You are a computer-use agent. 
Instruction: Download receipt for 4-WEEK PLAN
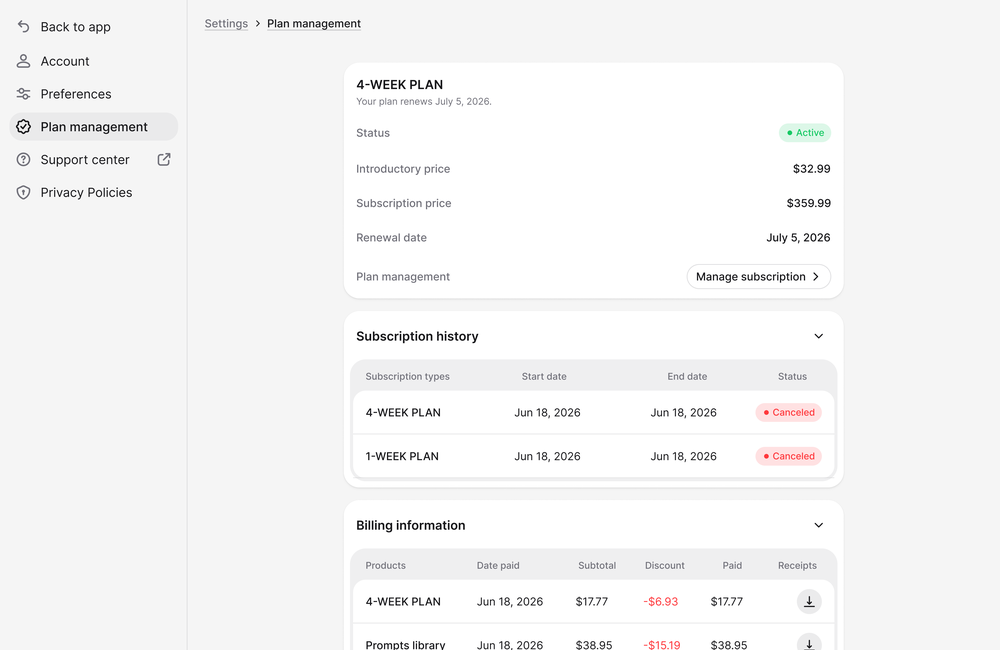[809, 602]
